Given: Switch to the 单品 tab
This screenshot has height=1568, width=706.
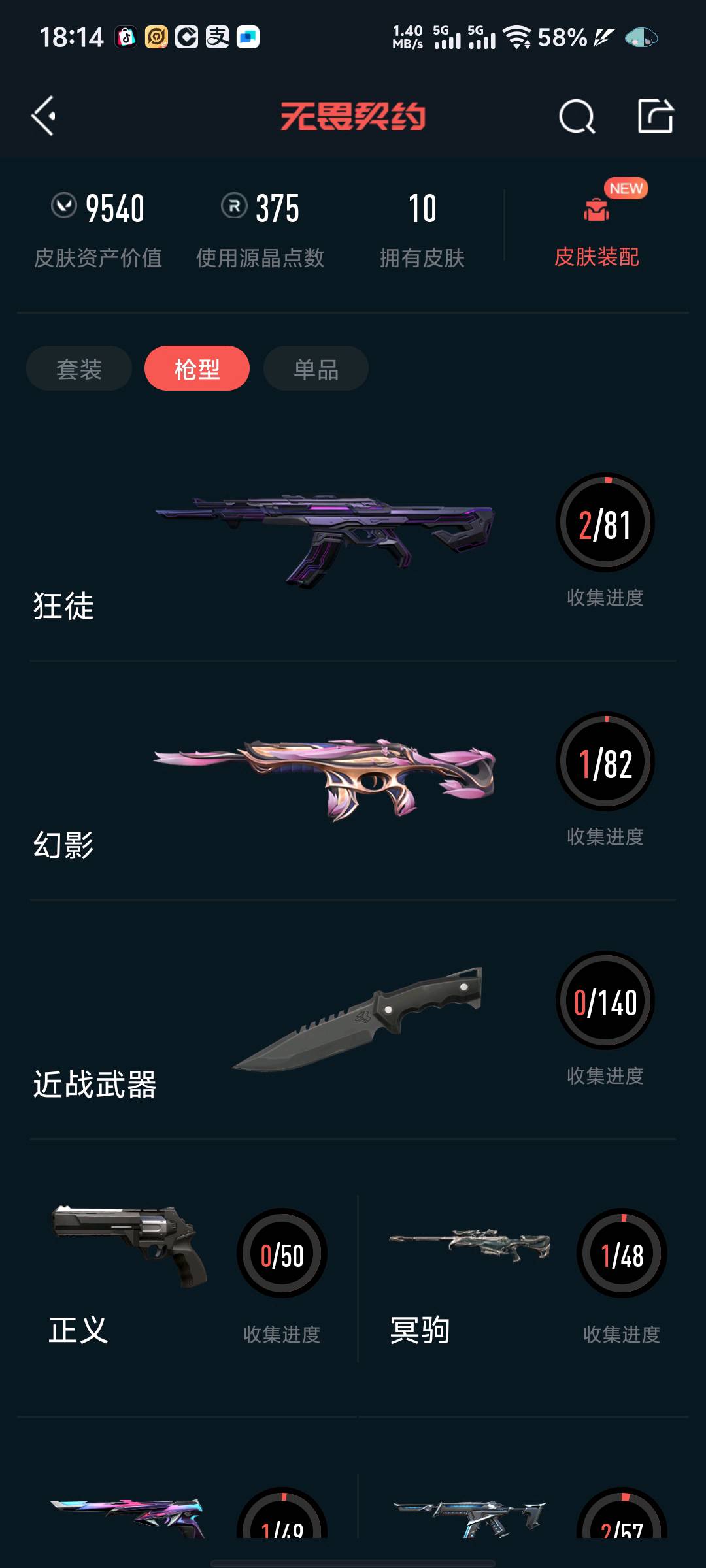Looking at the screenshot, I should tap(316, 368).
